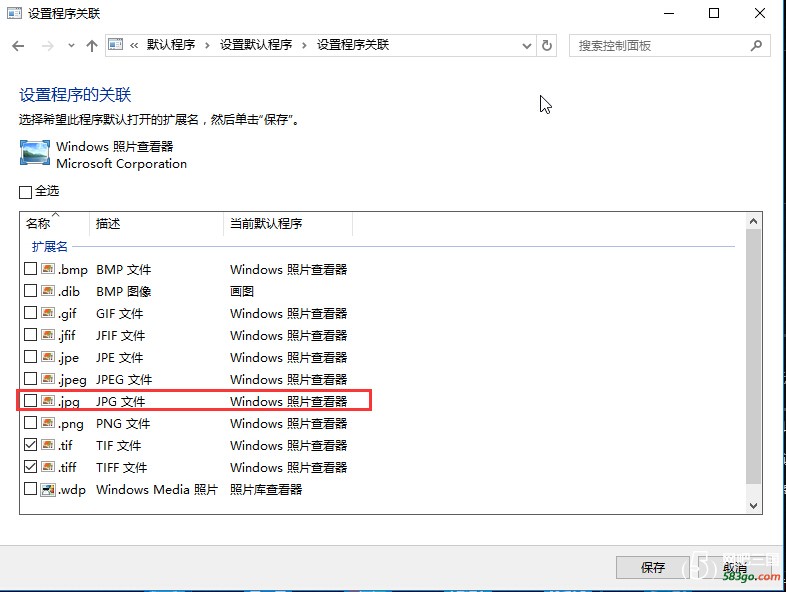Screen dimensions: 786x592
Task: Check the .bmp extension checkbox
Action: pyautogui.click(x=31, y=269)
